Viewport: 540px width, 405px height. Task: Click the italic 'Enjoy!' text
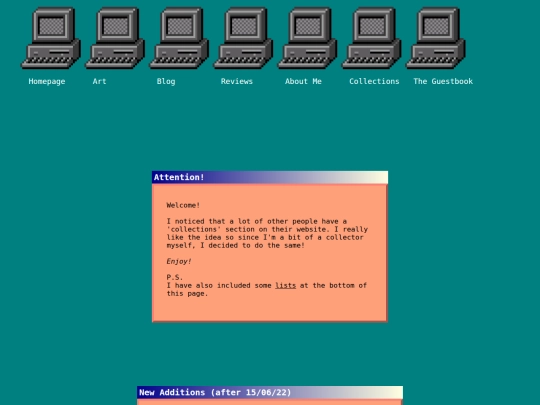[x=179, y=261]
